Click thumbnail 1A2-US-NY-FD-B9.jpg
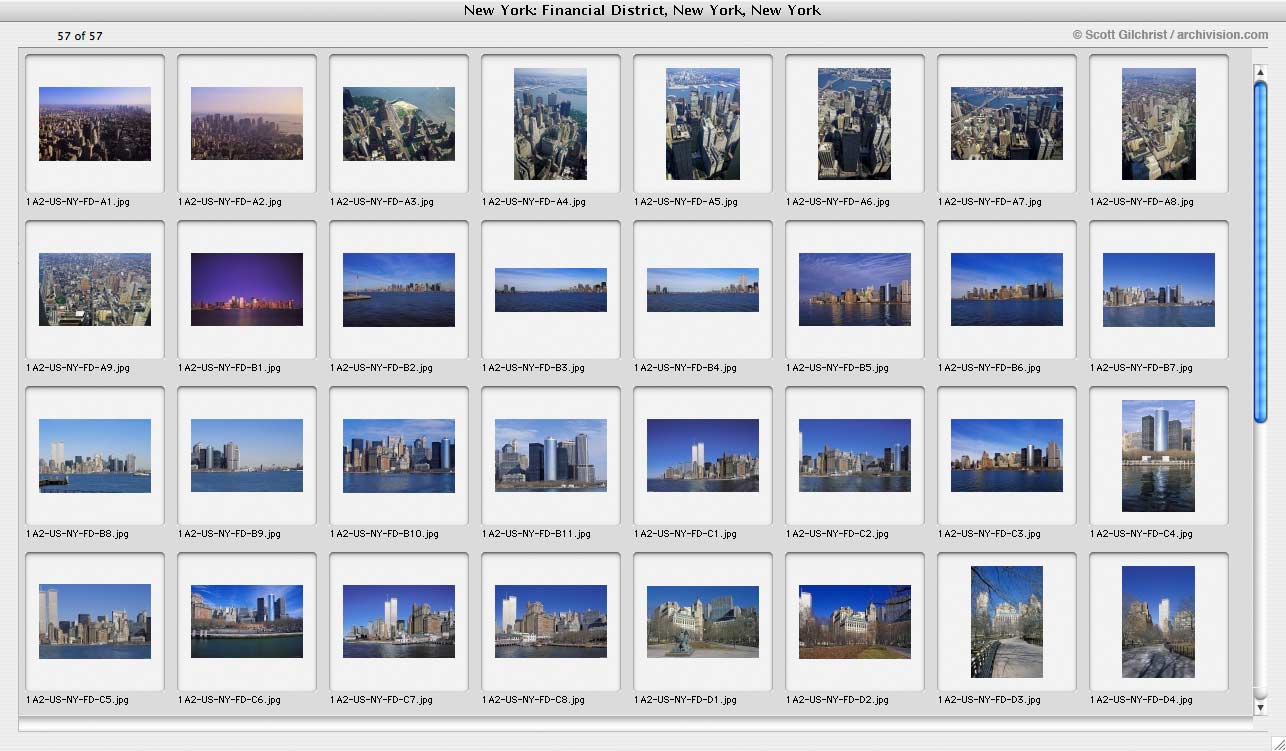The image size is (1286, 751). coord(247,456)
